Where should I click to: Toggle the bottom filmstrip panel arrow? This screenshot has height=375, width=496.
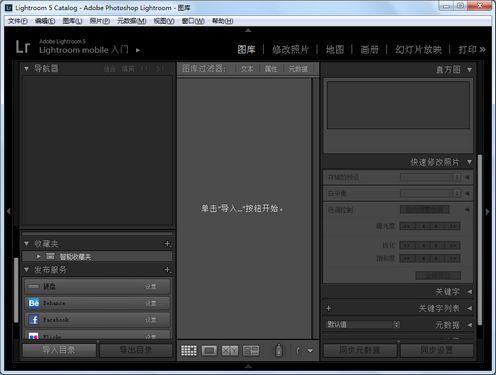coord(248,366)
